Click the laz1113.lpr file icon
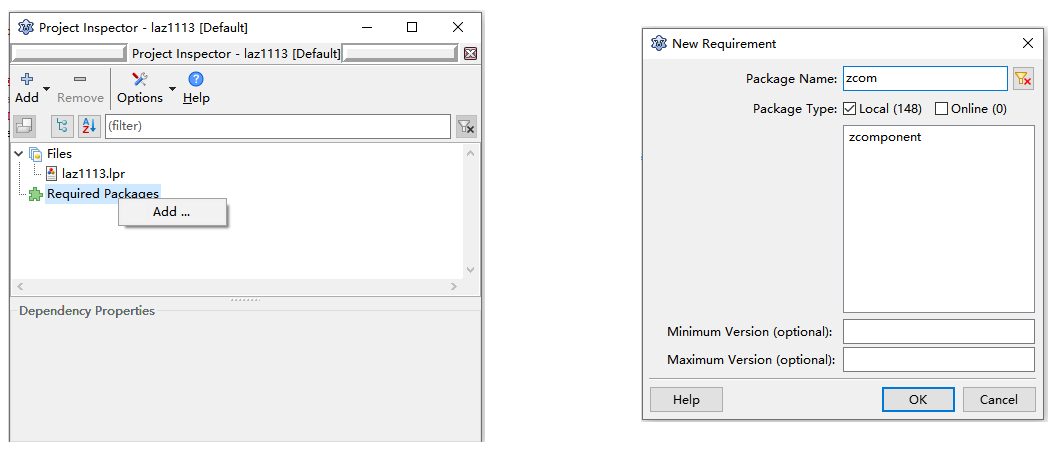Viewport: 1064px width, 455px height. click(x=52, y=174)
